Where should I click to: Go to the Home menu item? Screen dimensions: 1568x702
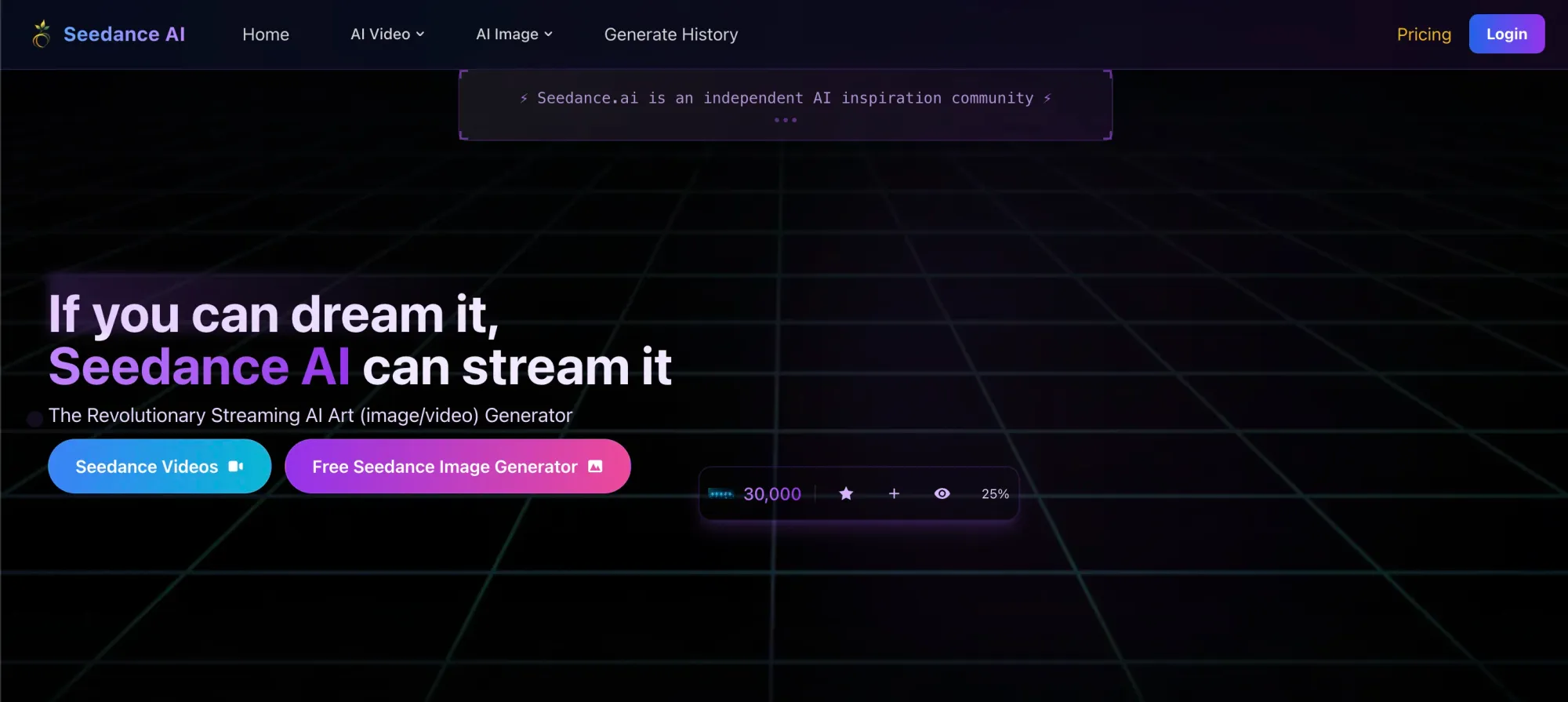[x=266, y=35]
